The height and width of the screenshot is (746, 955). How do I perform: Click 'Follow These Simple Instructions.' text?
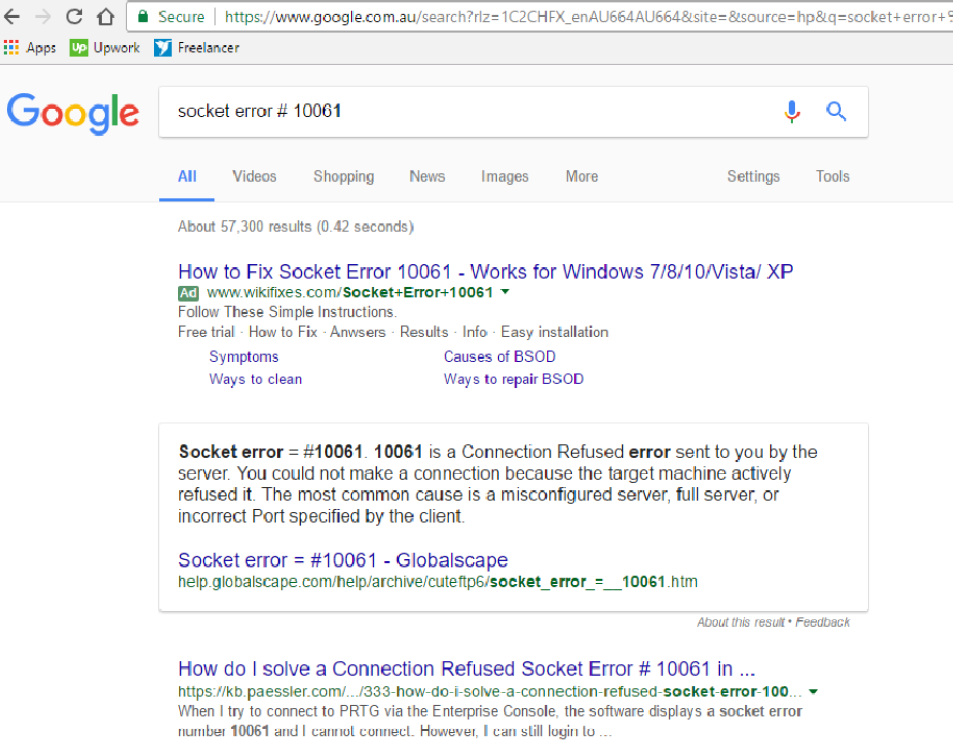(x=287, y=312)
